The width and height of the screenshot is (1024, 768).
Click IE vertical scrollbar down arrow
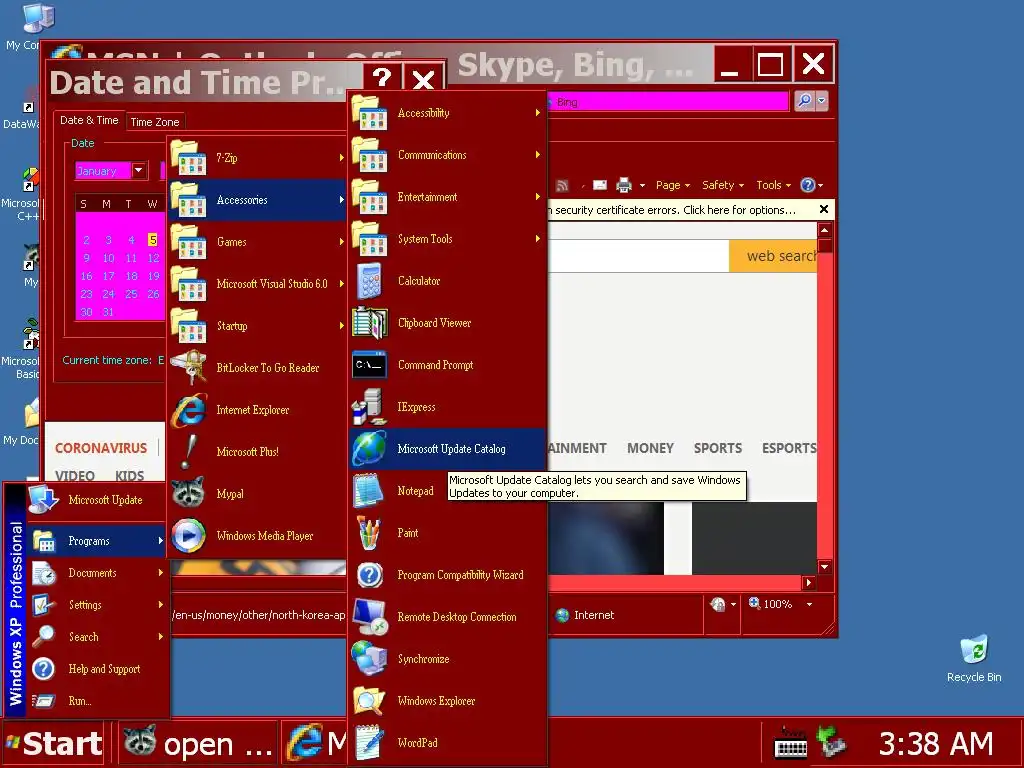click(x=825, y=567)
